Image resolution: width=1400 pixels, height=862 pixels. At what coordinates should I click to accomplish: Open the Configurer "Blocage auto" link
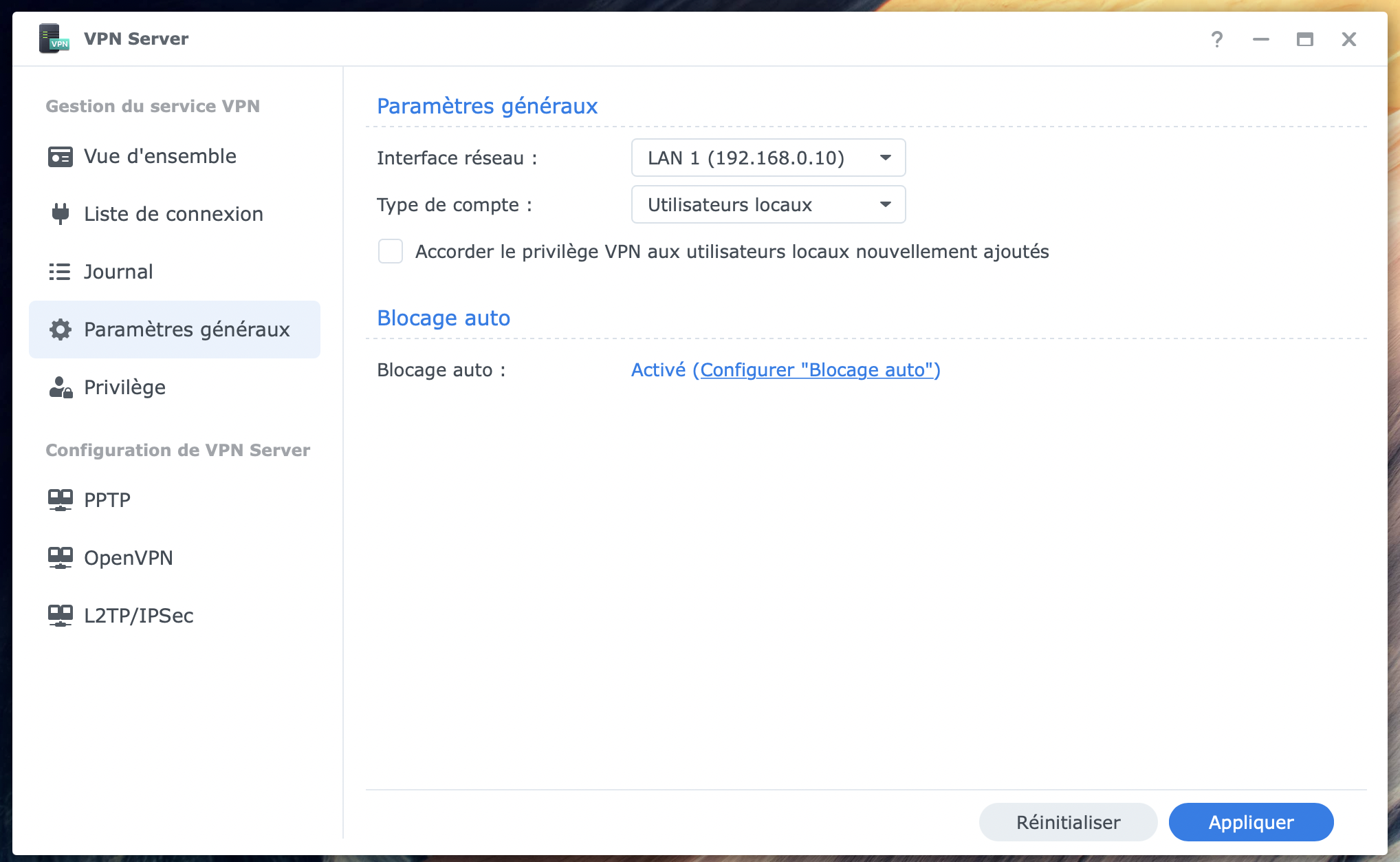pos(816,370)
